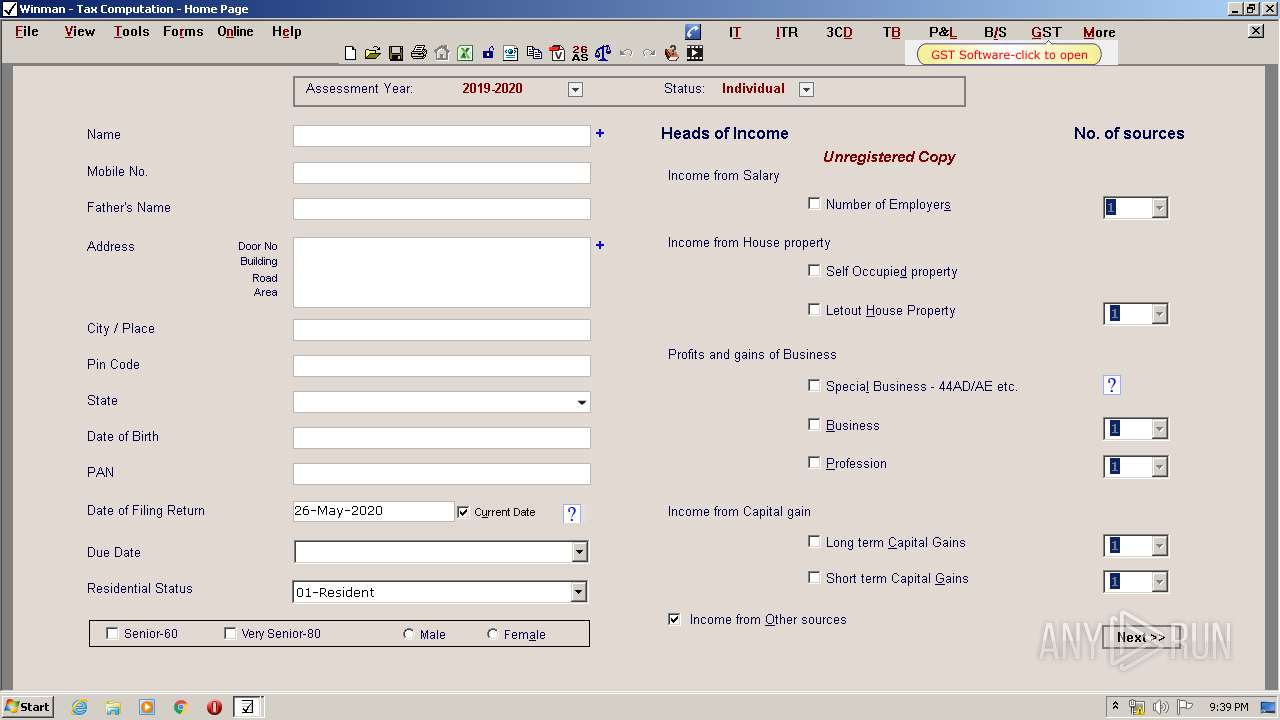Click the Next >> button
The height and width of the screenshot is (720, 1280).
tap(1141, 637)
